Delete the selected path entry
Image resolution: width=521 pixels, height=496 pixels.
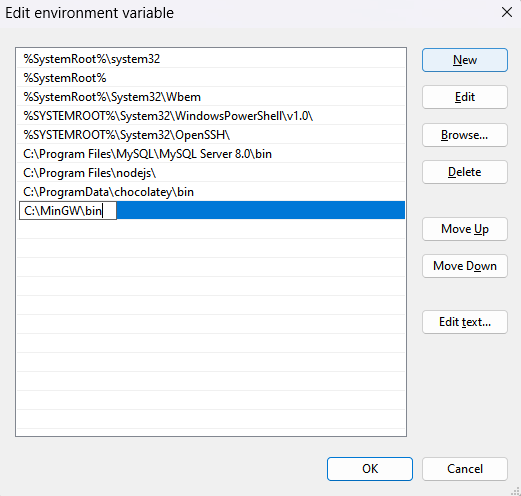465,172
